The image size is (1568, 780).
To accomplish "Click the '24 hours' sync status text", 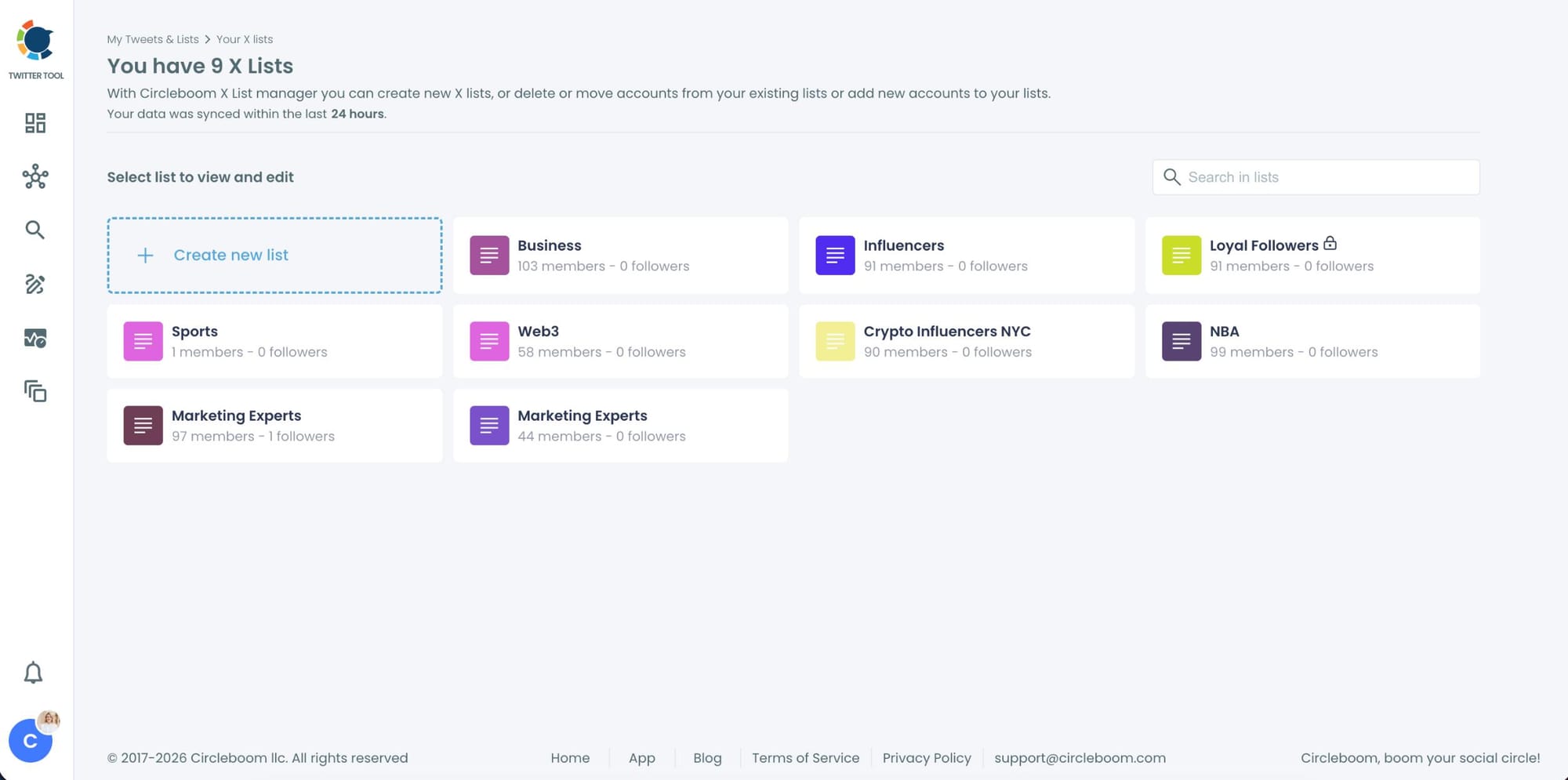I will pos(358,114).
